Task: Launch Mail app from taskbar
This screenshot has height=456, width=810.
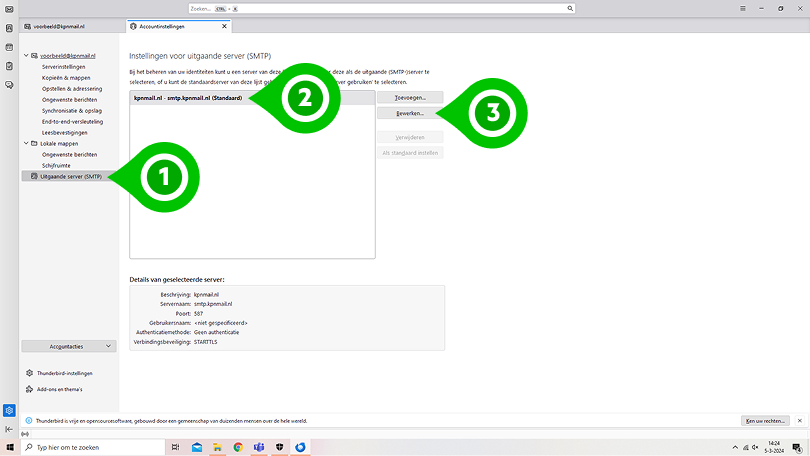Action: coord(197,447)
